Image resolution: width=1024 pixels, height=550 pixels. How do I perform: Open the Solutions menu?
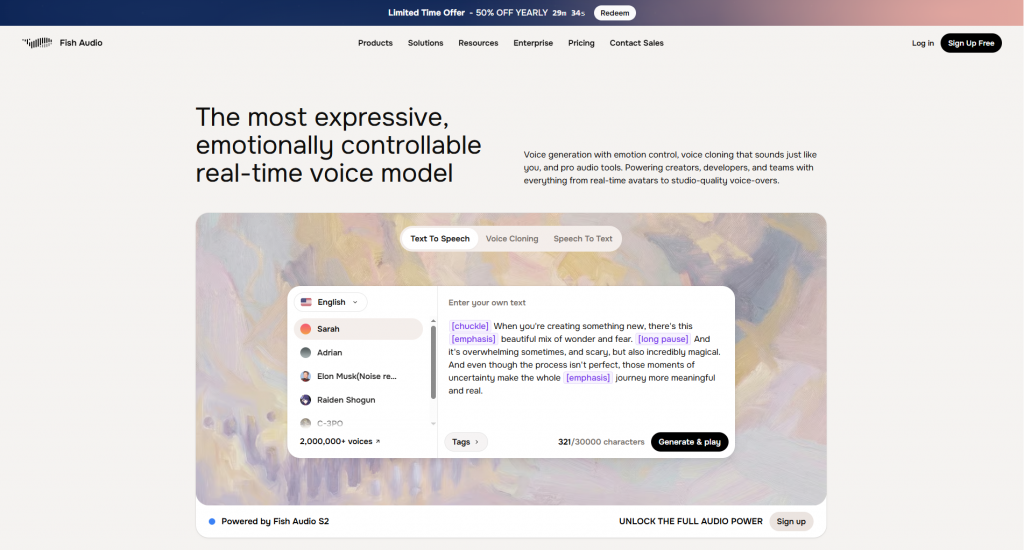425,43
